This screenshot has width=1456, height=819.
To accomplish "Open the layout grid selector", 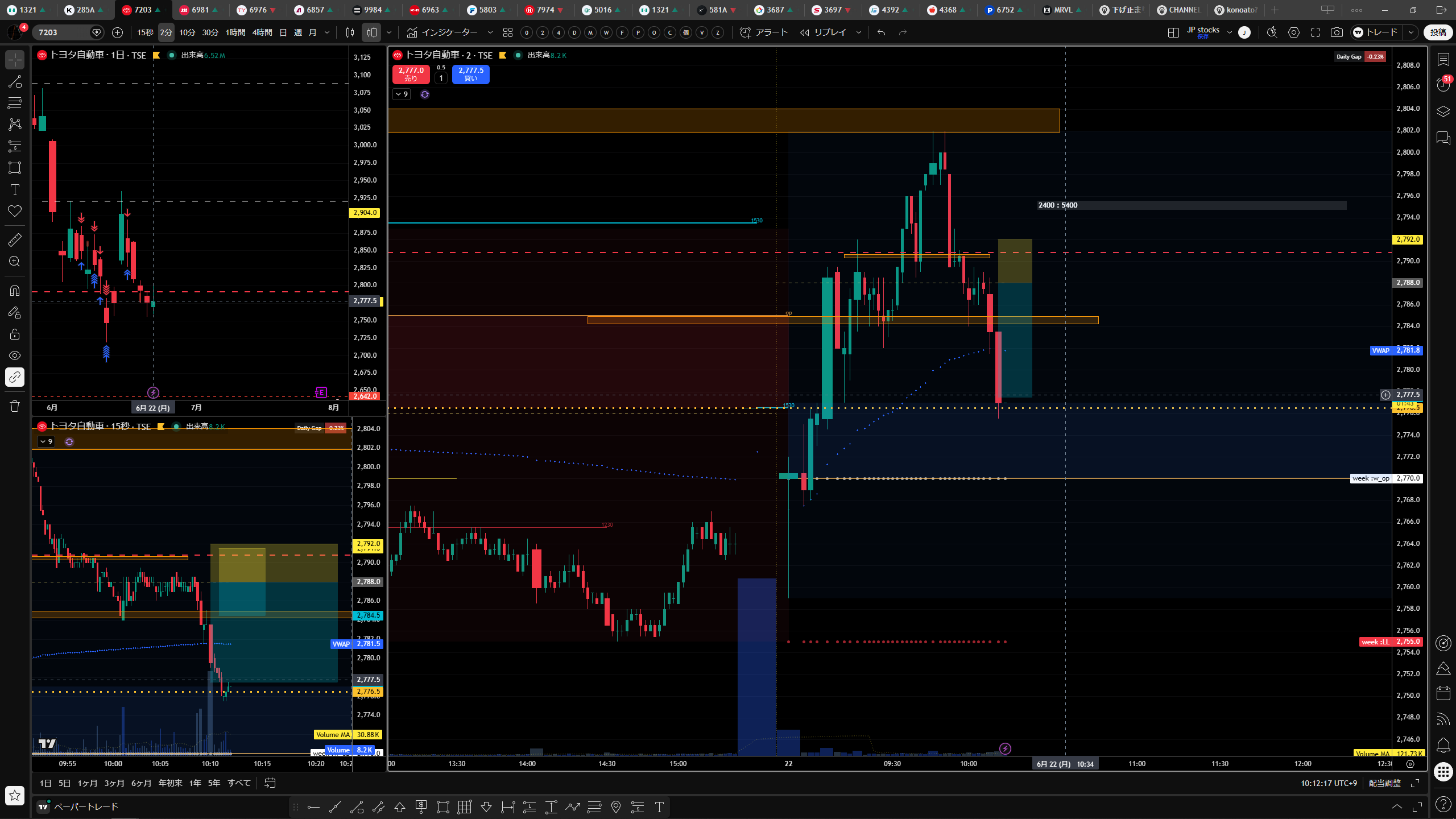I will (1173, 32).
